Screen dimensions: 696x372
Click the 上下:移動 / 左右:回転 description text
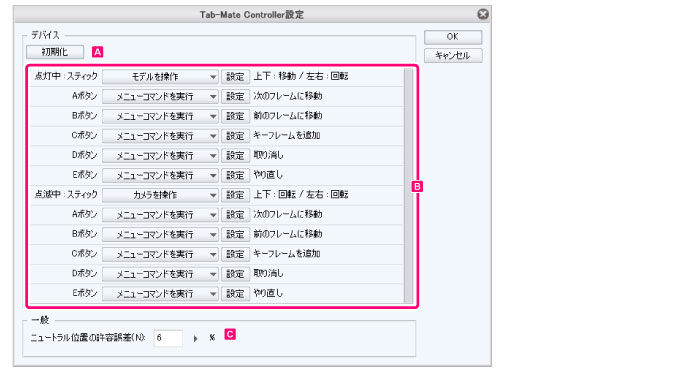pyautogui.click(x=301, y=76)
